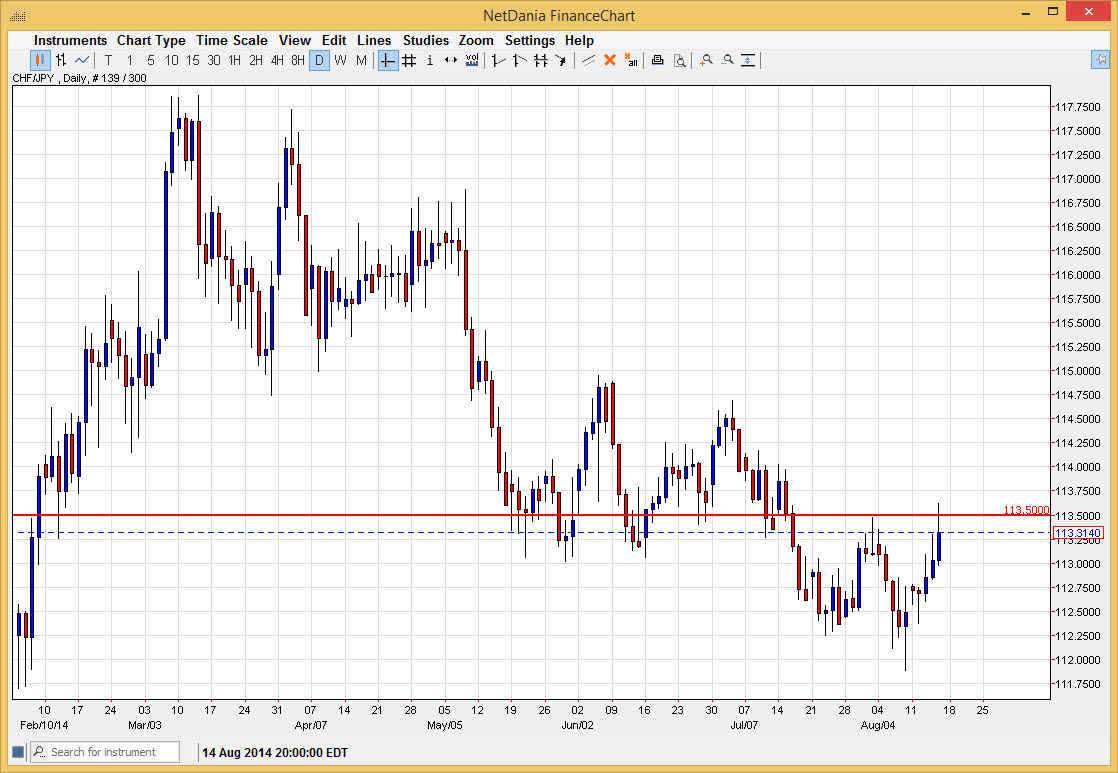Toggle the Daily timeframe button
The image size is (1118, 773).
tap(319, 61)
